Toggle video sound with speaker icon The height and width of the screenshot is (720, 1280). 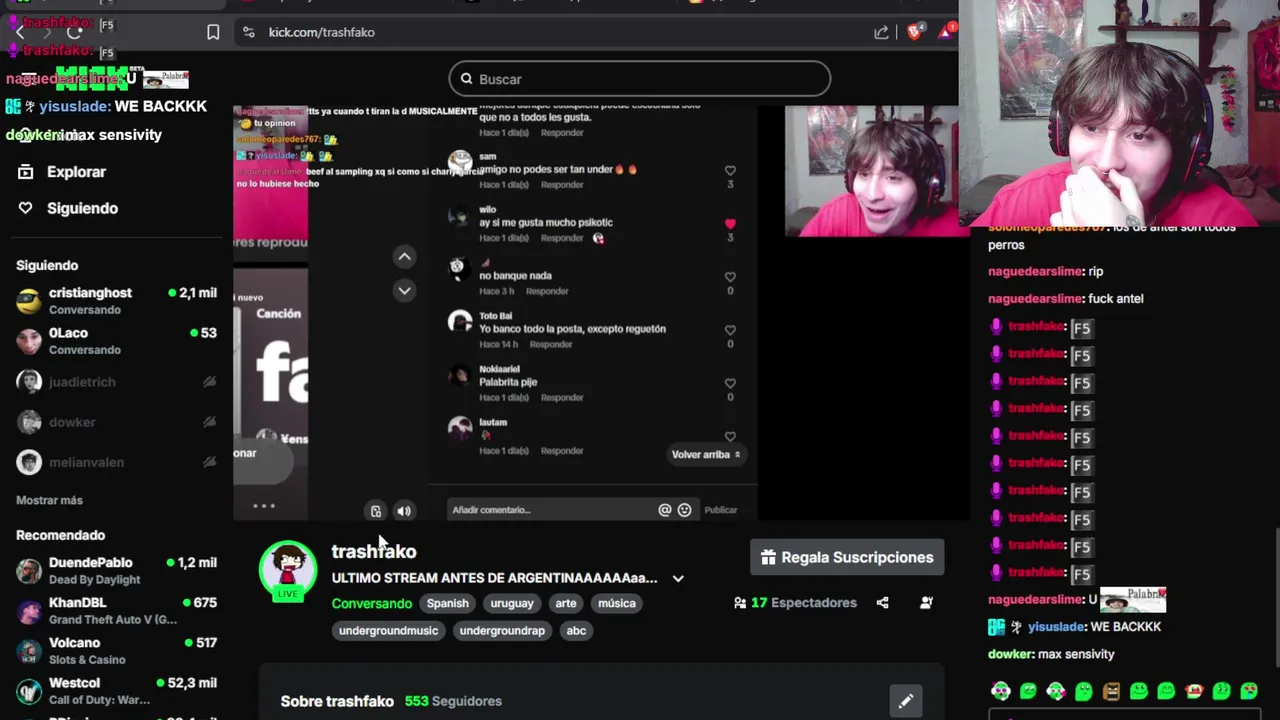[x=404, y=511]
